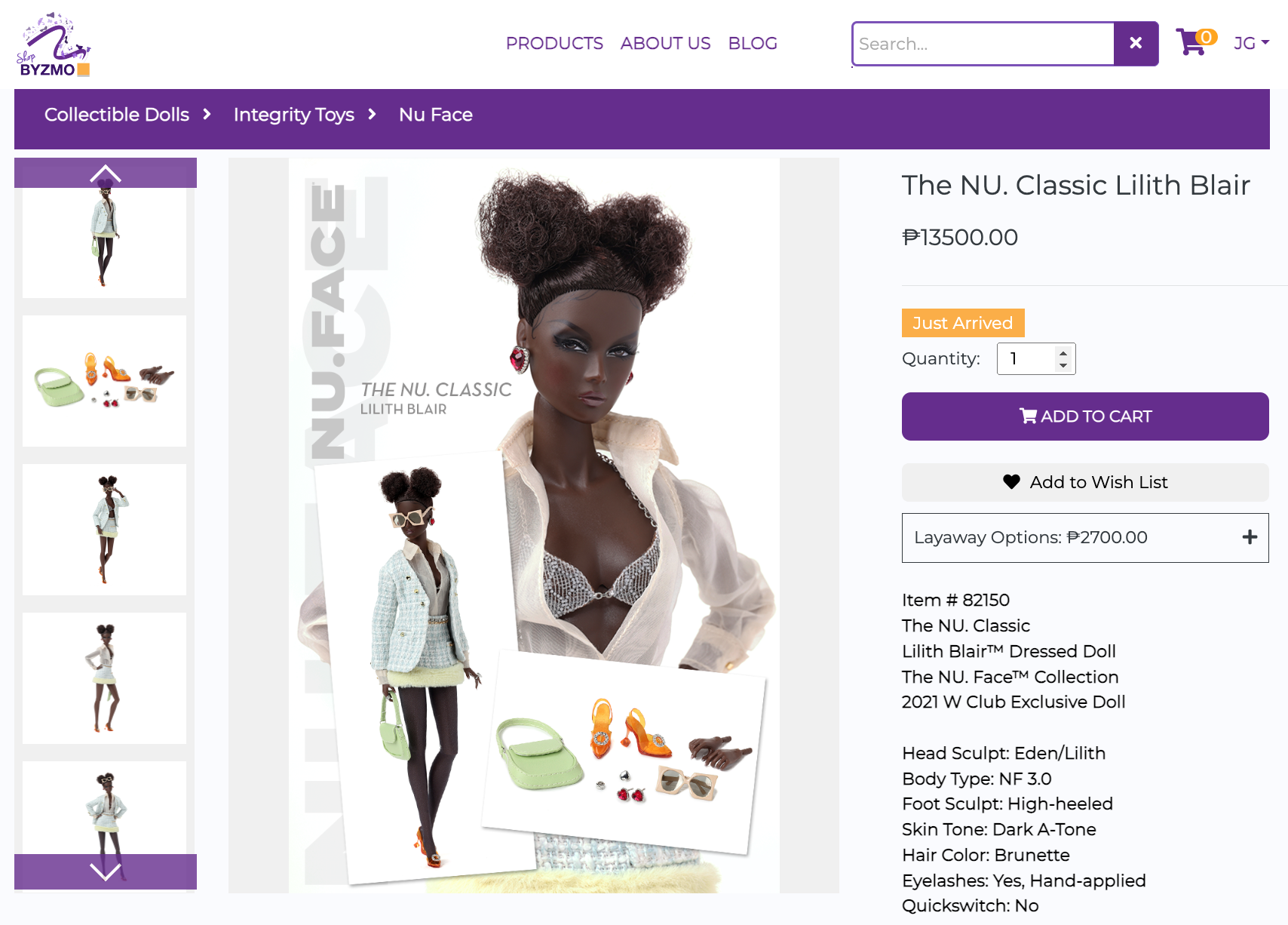Screen dimensions: 1288x925
Task: Click the ADD TO CART button
Action: click(1085, 416)
